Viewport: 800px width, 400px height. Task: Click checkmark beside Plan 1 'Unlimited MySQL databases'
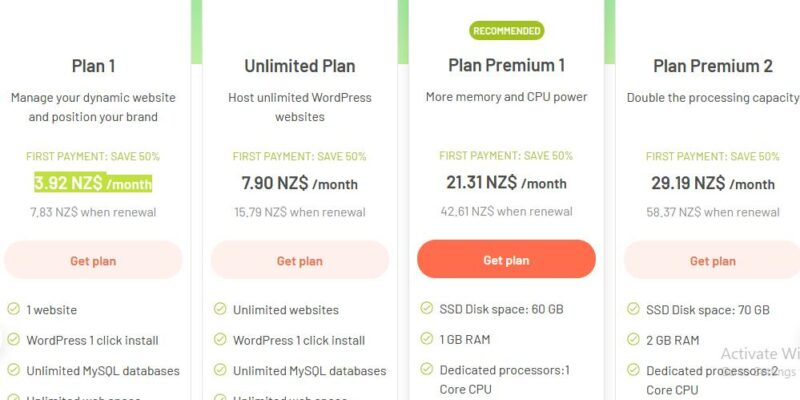tap(13, 370)
